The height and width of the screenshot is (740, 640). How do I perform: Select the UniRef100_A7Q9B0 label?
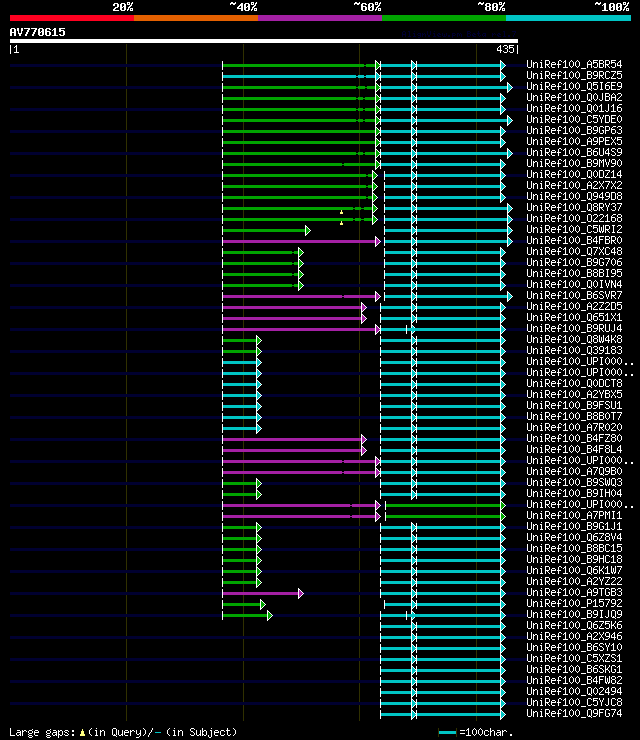click(x=574, y=471)
